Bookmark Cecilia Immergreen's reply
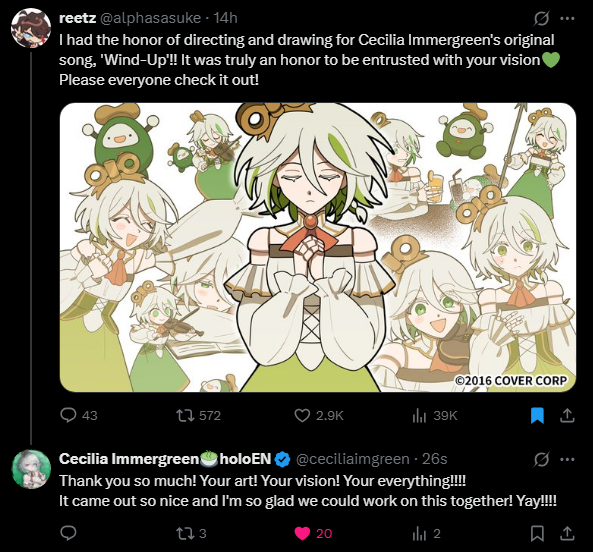 click(537, 533)
